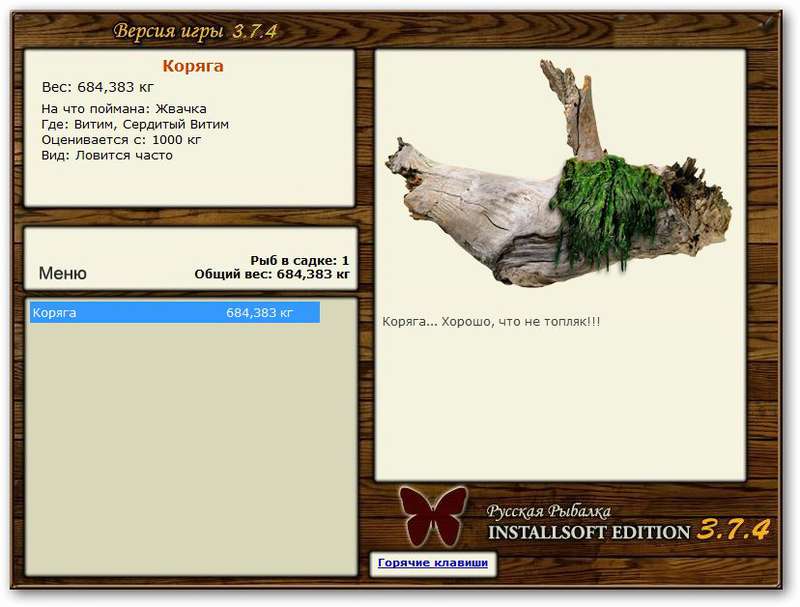800x607 pixels.
Task: Click the На что поймана: Жвачка line
Action: pos(124,109)
